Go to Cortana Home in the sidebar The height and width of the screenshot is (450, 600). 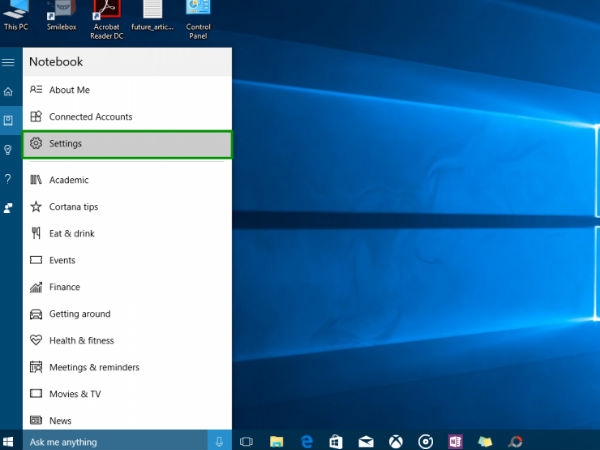(x=8, y=91)
